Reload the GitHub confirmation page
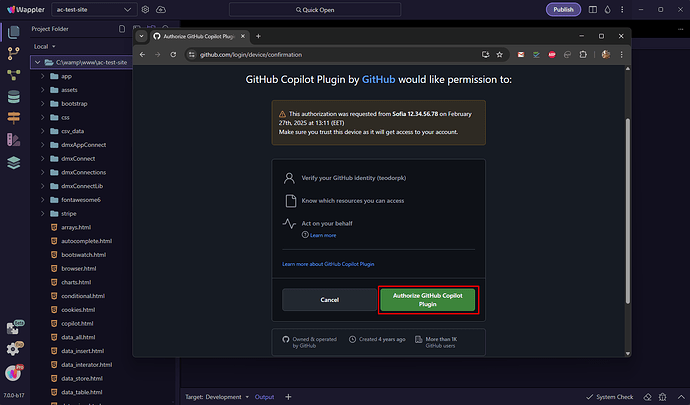The image size is (690, 405). click(173, 55)
